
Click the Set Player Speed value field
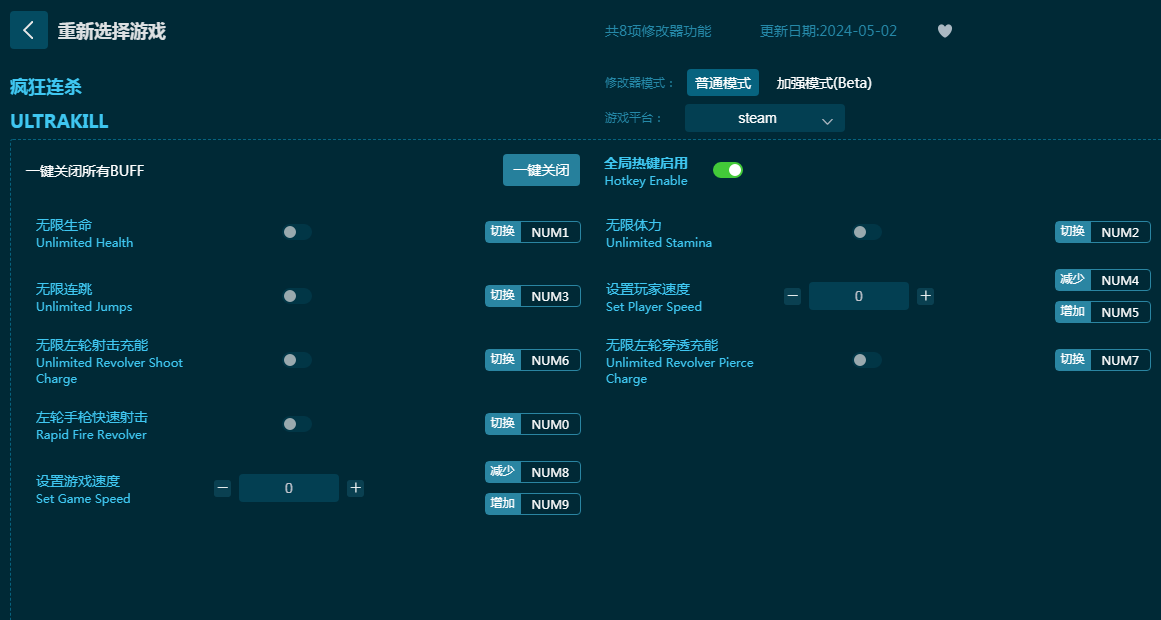tap(859, 296)
